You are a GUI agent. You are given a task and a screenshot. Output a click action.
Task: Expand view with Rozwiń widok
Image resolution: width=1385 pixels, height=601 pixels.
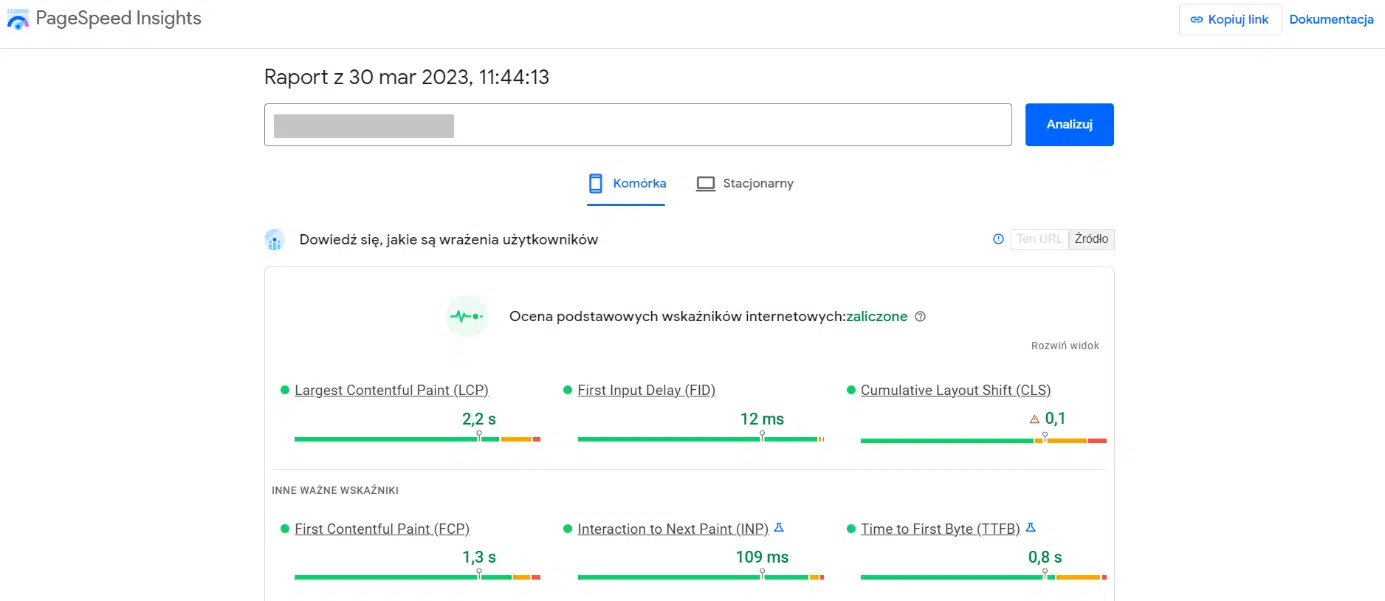[1065, 346]
